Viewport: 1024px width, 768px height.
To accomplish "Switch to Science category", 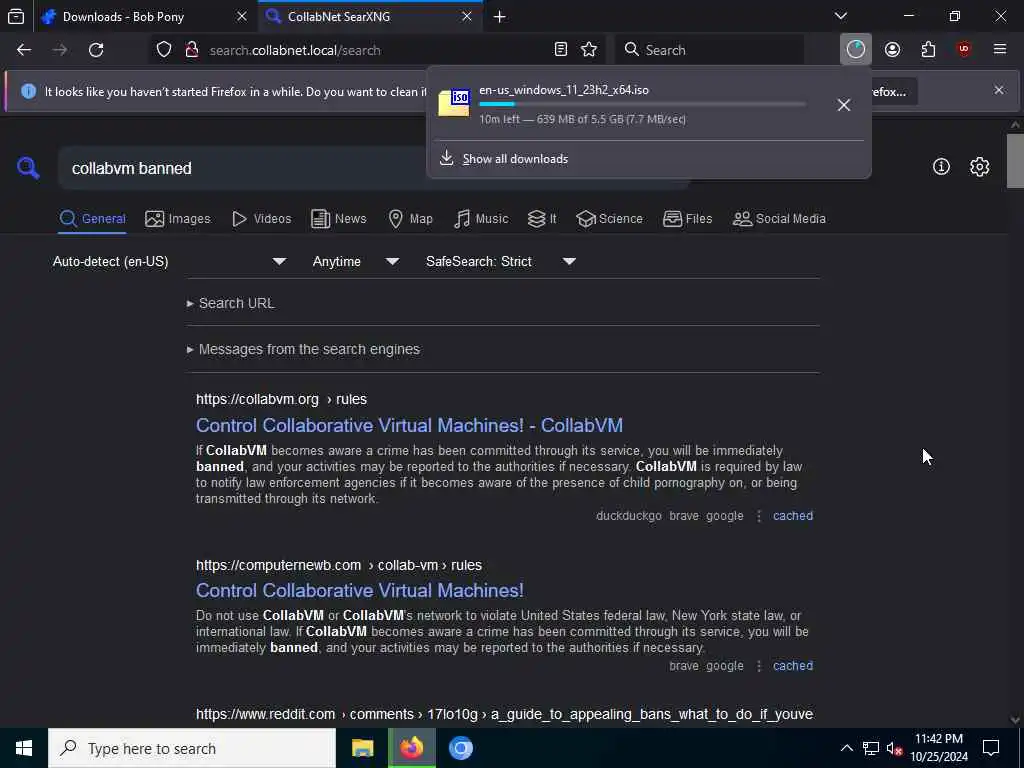I will (x=609, y=219).
